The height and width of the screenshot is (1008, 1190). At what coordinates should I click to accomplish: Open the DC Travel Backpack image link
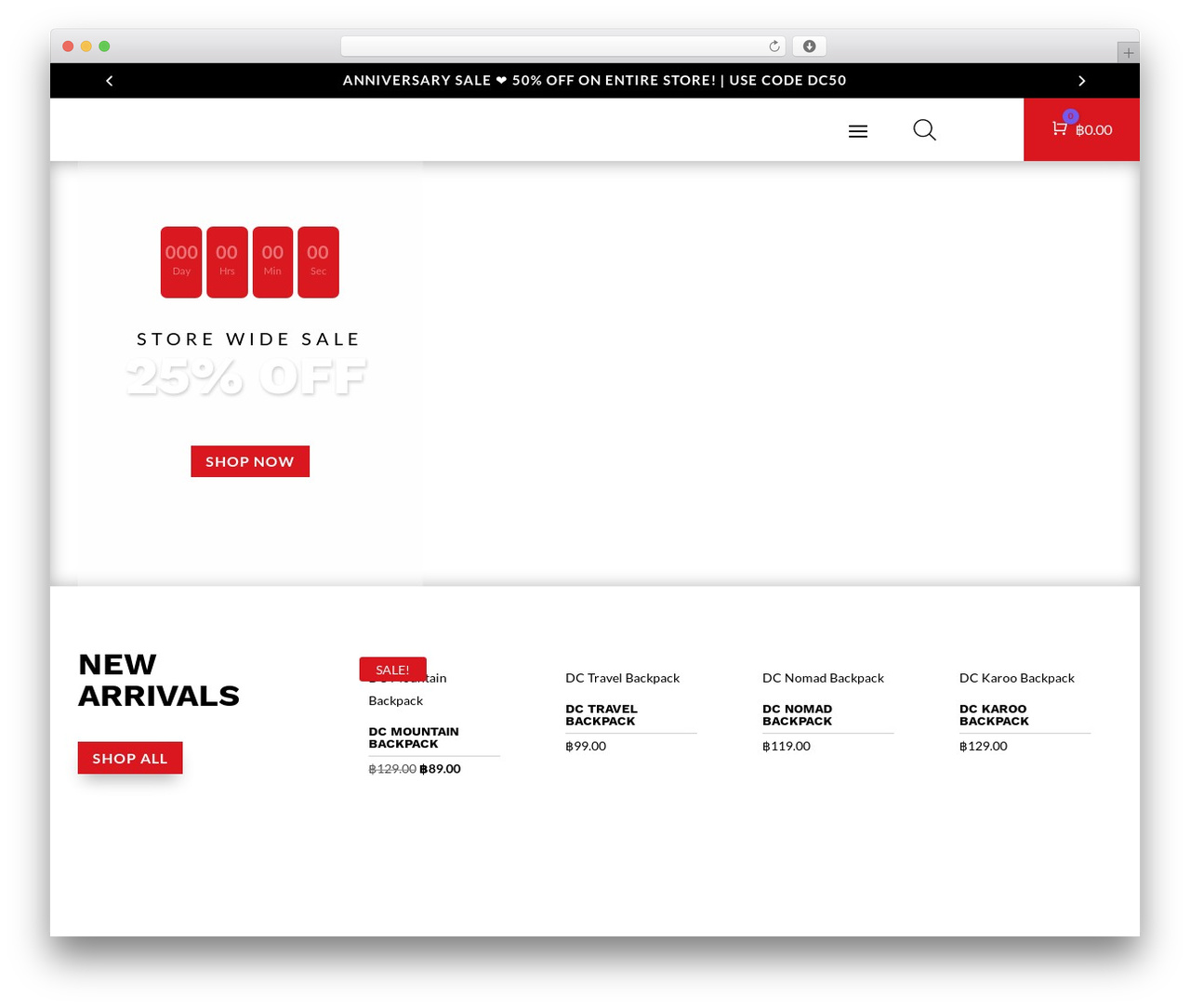point(623,678)
